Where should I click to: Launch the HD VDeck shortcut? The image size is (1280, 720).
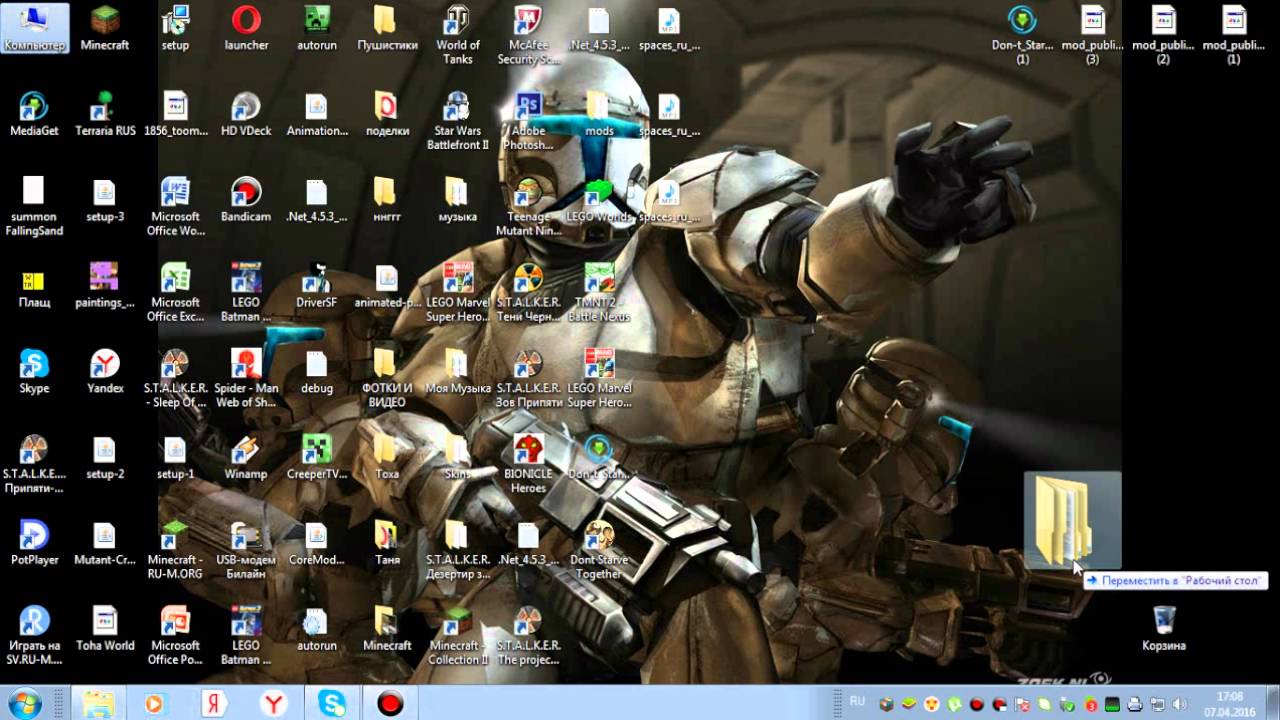246,115
